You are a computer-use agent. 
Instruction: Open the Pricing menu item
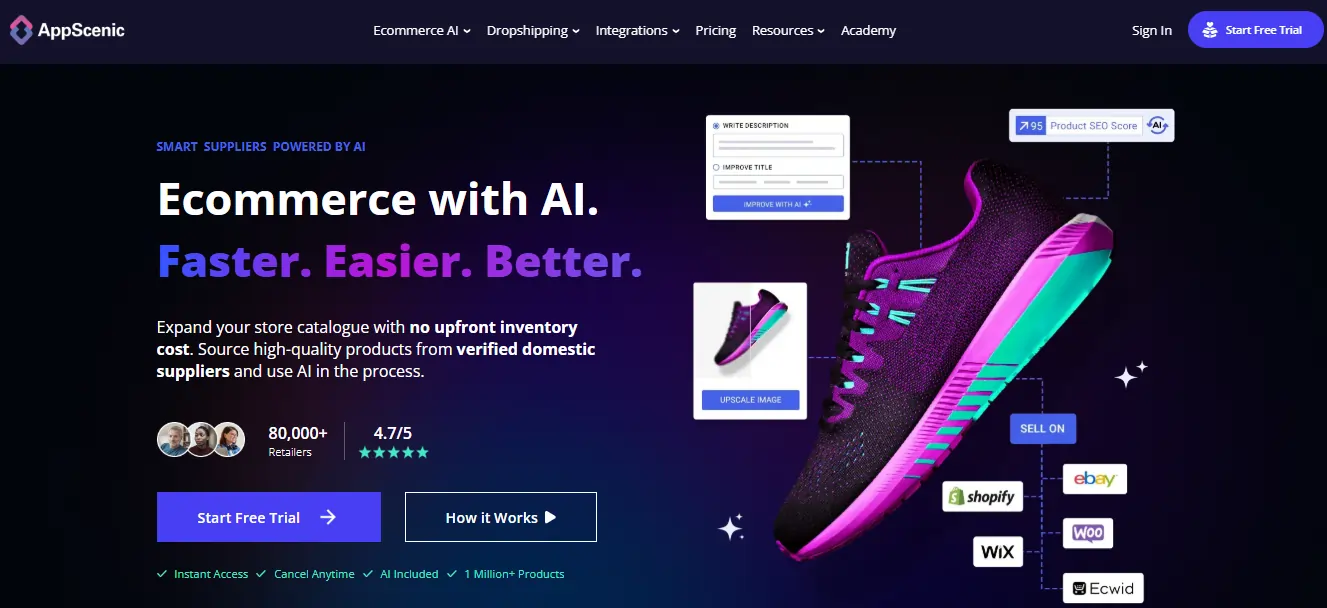click(x=716, y=31)
